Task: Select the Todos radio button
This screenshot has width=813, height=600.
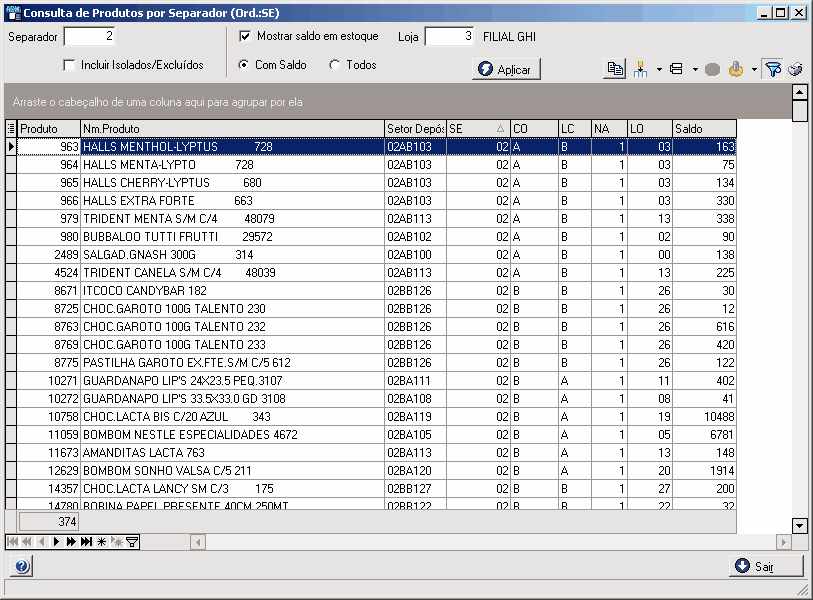Action: click(x=335, y=65)
